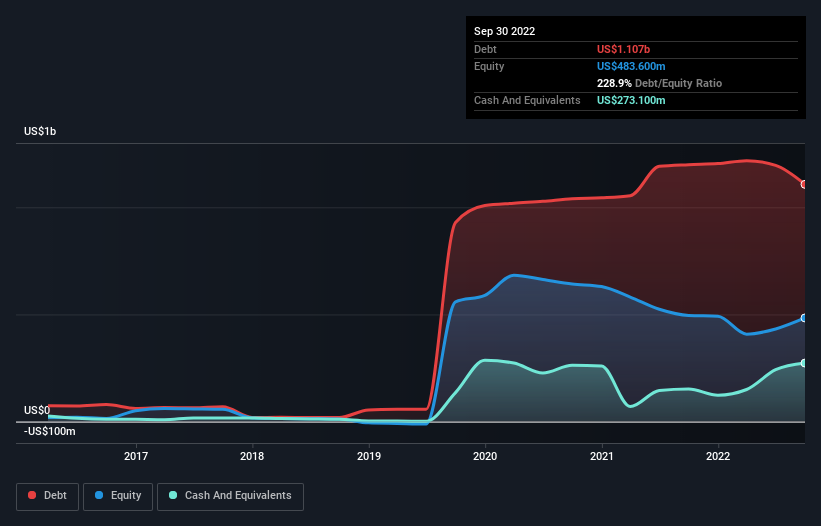Click the -US$100m y-axis label
Viewport: 821px width, 526px height.
pyautogui.click(x=50, y=431)
